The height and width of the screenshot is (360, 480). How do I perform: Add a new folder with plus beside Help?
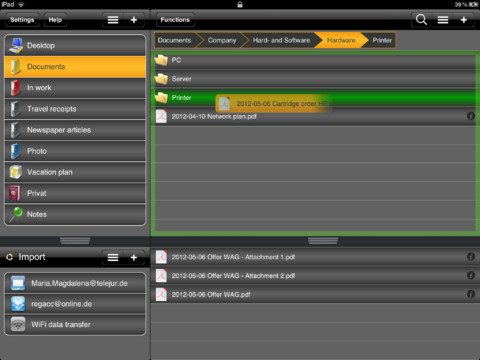[x=134, y=20]
